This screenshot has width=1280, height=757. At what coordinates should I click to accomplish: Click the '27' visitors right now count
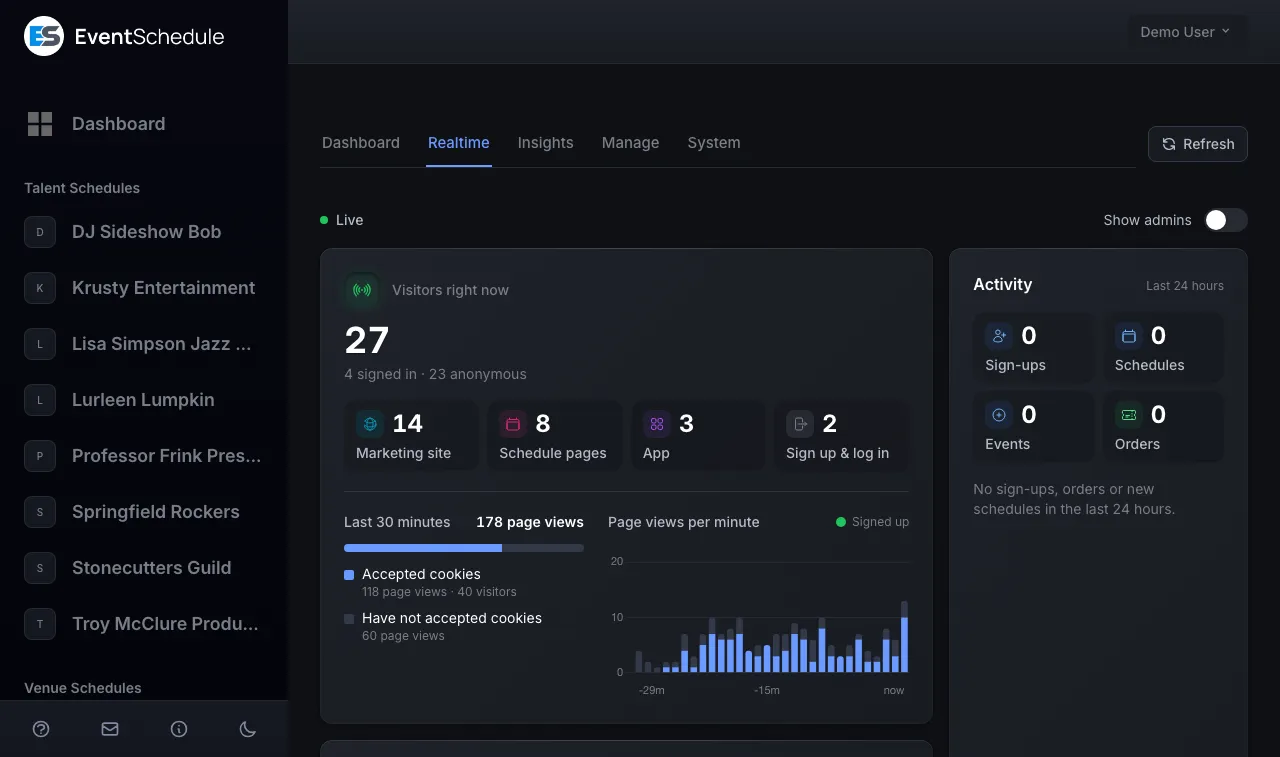pyautogui.click(x=367, y=341)
